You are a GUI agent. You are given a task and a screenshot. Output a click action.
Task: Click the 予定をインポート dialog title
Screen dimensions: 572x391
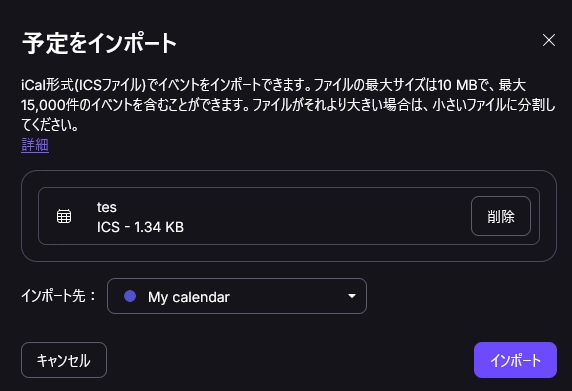[99, 43]
